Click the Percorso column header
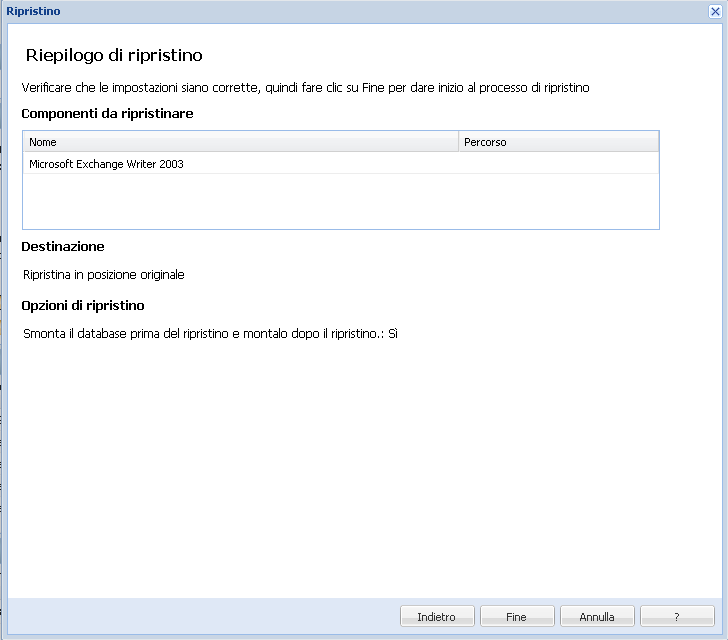Screen dimensions: 728x640 click(559, 142)
